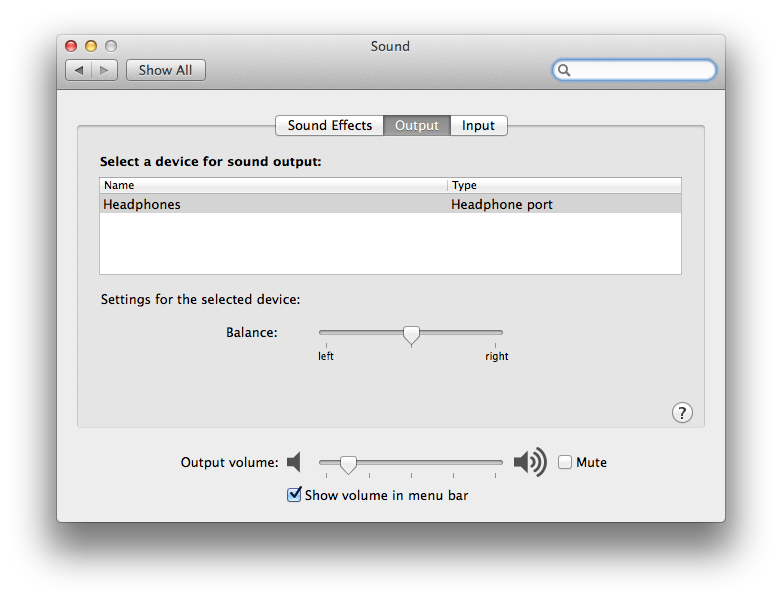Close the Sound window with red button
This screenshot has height=601, width=782.
pyautogui.click(x=71, y=46)
